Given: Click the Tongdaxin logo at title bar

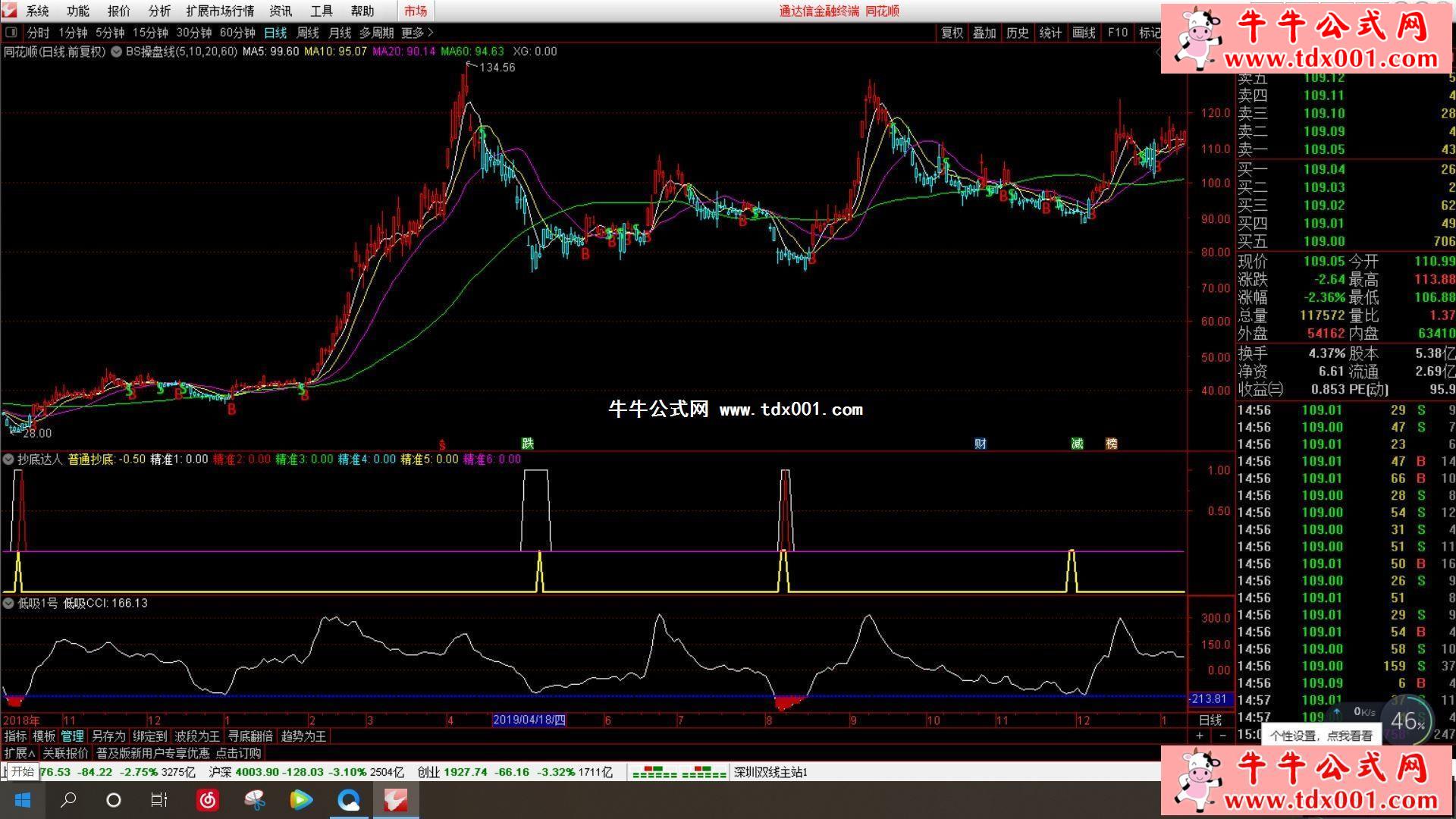Looking at the screenshot, I should pos(9,11).
